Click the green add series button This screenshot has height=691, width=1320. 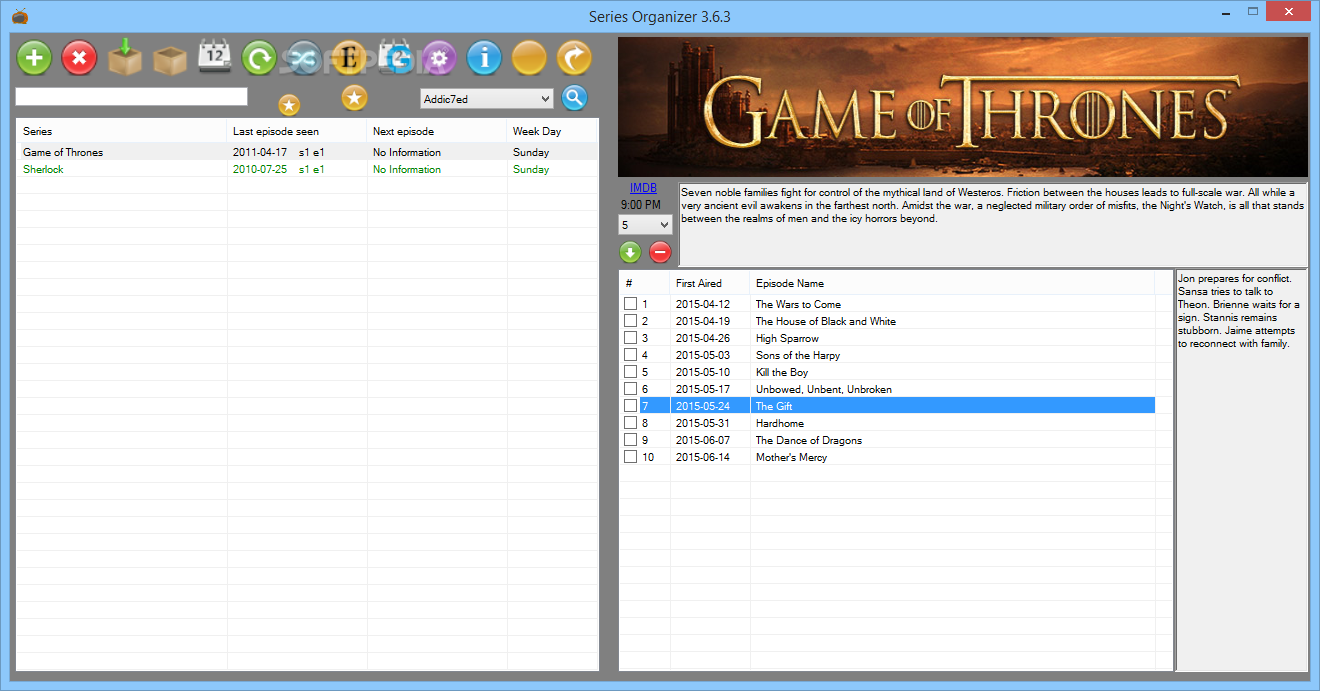pyautogui.click(x=34, y=58)
